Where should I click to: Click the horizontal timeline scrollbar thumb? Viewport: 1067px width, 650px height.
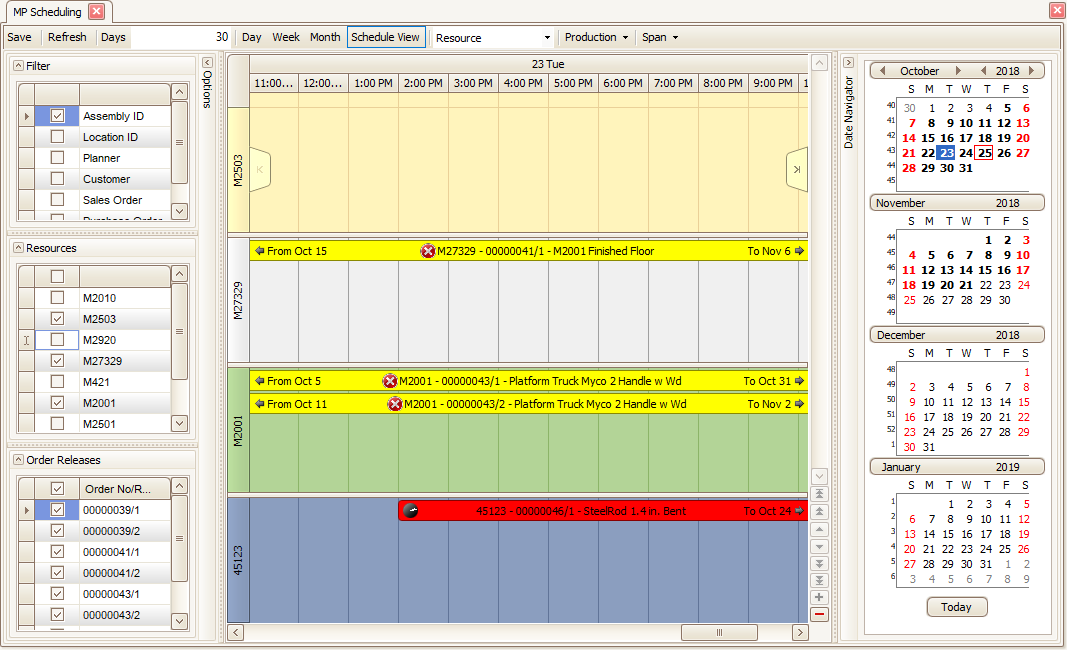pos(719,632)
